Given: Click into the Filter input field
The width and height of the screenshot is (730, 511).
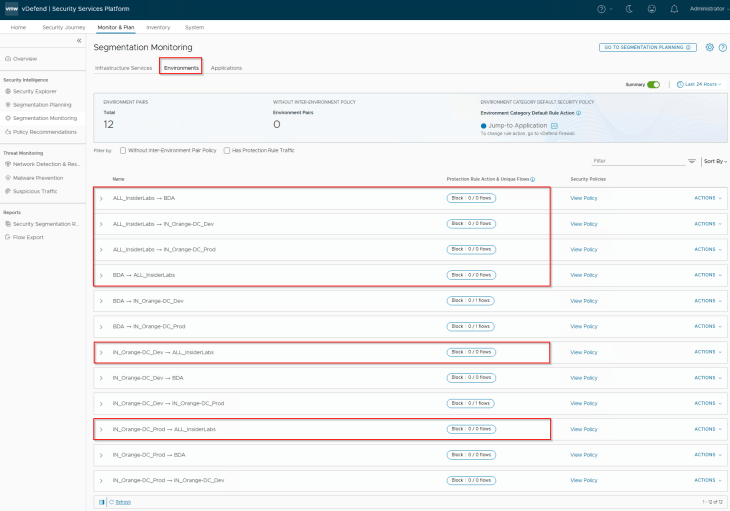Looking at the screenshot, I should tap(638, 161).
